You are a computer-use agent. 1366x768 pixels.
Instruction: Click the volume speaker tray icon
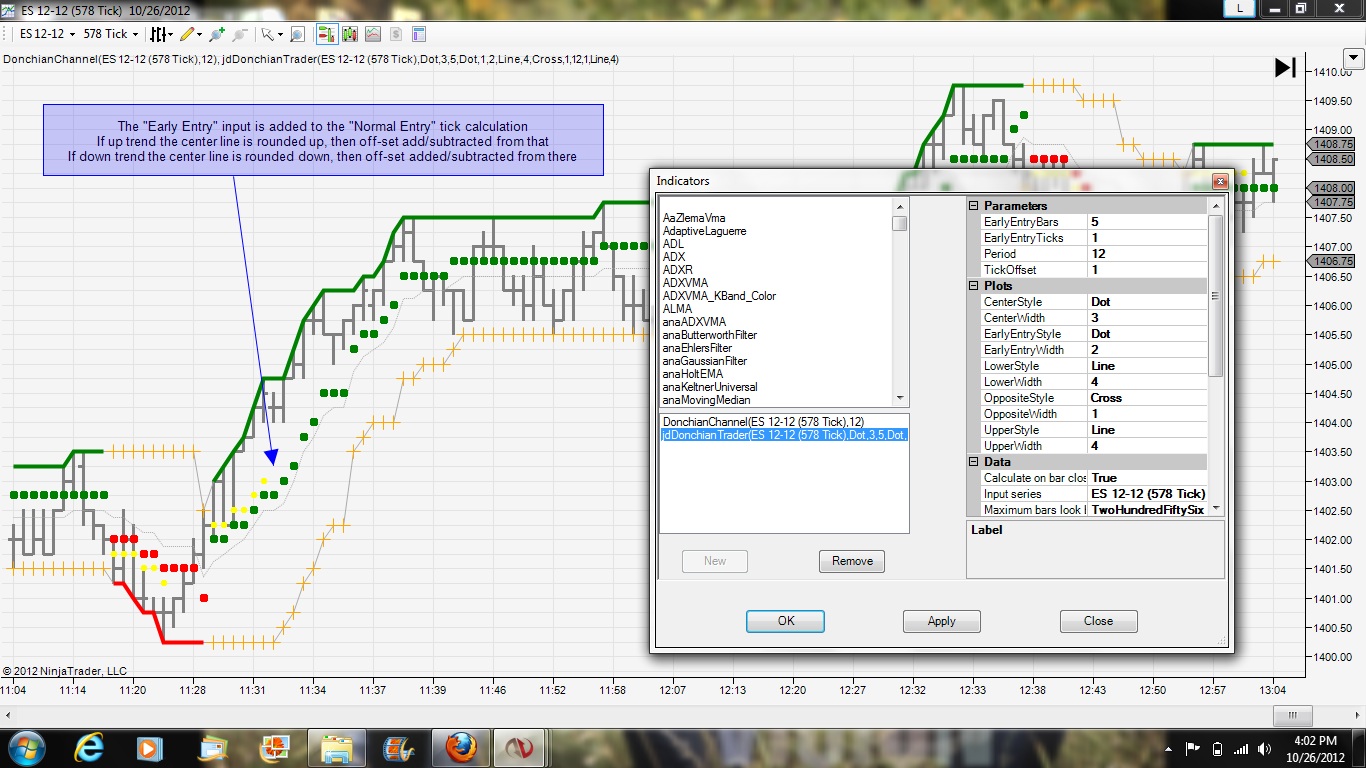(x=1265, y=749)
